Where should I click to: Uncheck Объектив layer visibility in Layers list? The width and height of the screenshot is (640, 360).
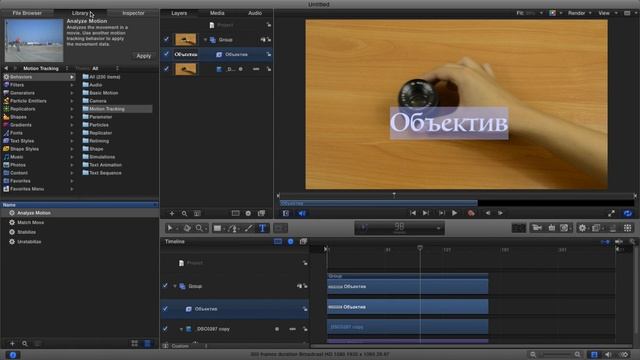[166, 54]
